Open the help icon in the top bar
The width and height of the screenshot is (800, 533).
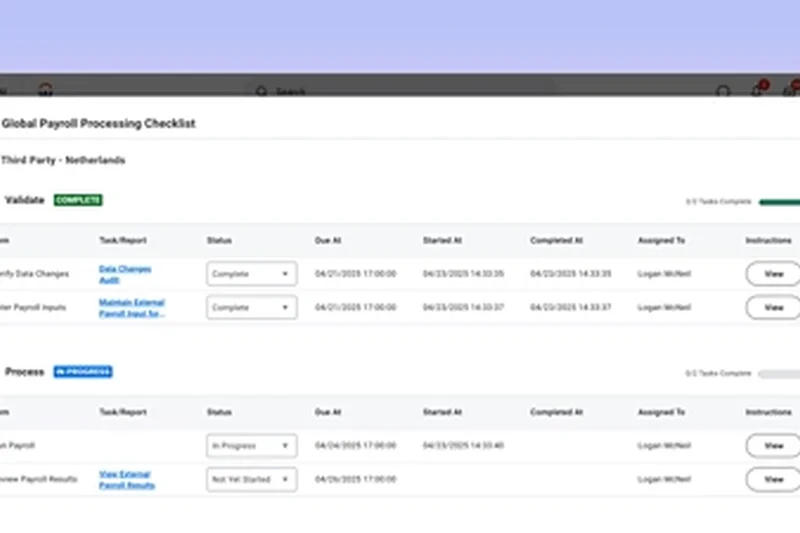point(723,91)
